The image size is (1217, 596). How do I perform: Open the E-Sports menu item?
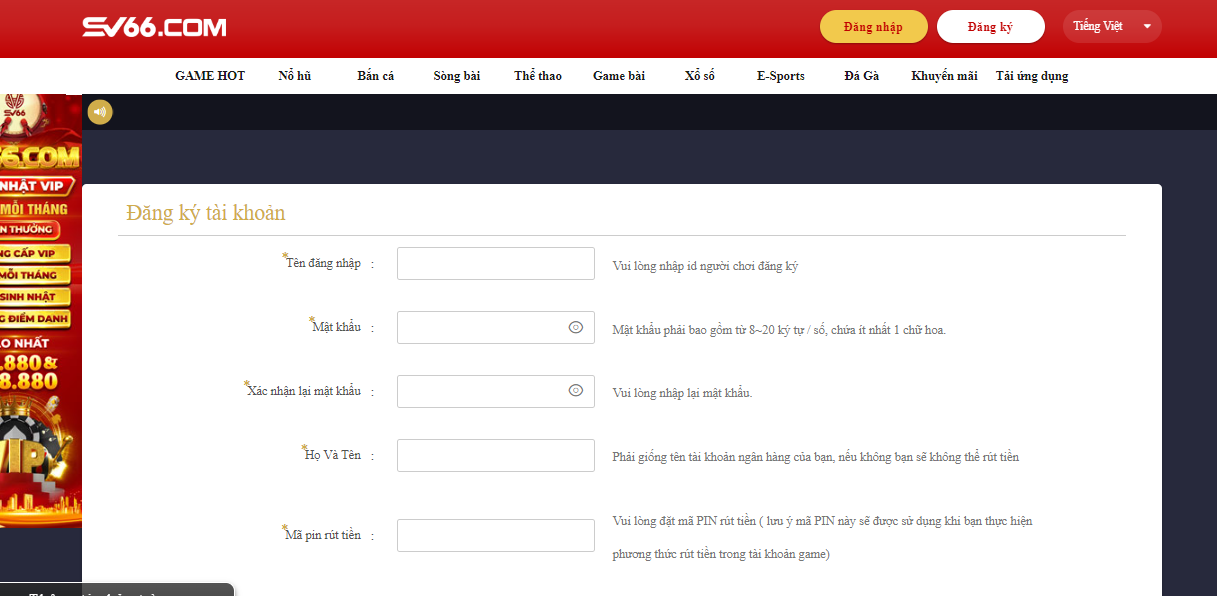coord(780,76)
